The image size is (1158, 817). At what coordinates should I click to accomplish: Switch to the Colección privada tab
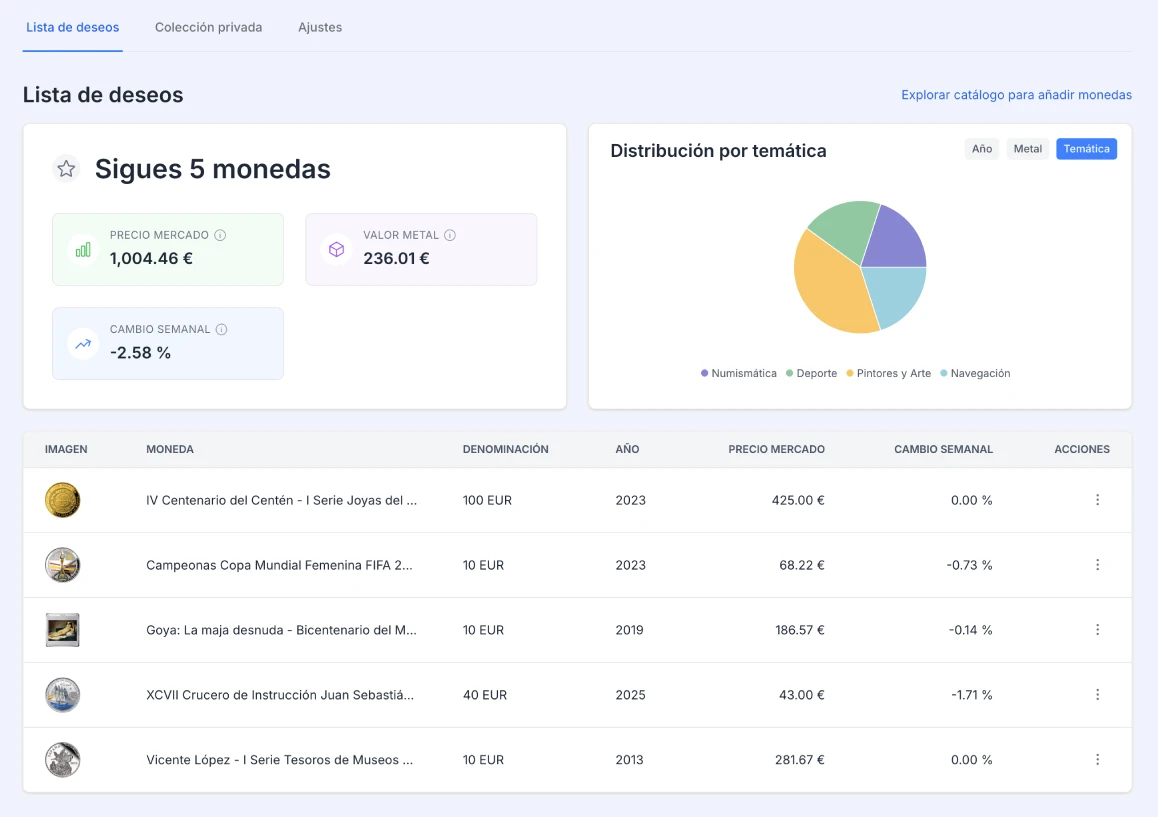pyautogui.click(x=208, y=27)
